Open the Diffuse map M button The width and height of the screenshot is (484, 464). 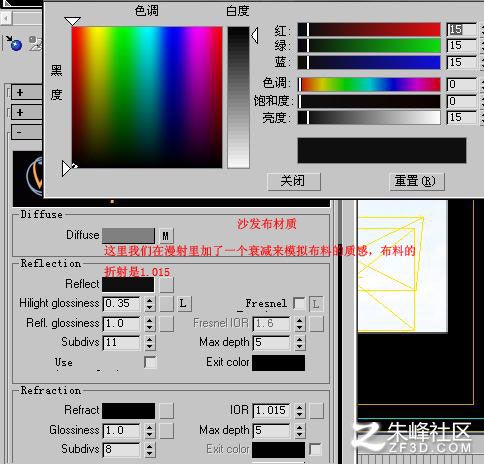click(x=166, y=236)
